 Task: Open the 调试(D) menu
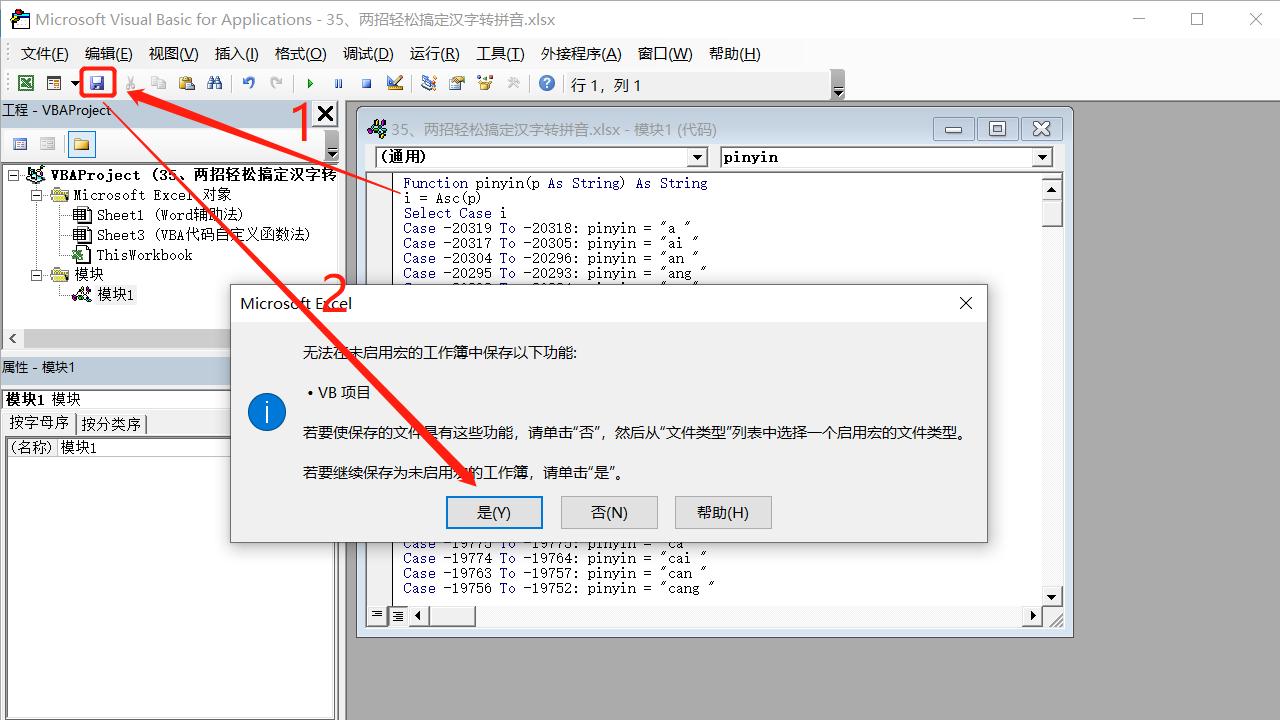coord(368,54)
